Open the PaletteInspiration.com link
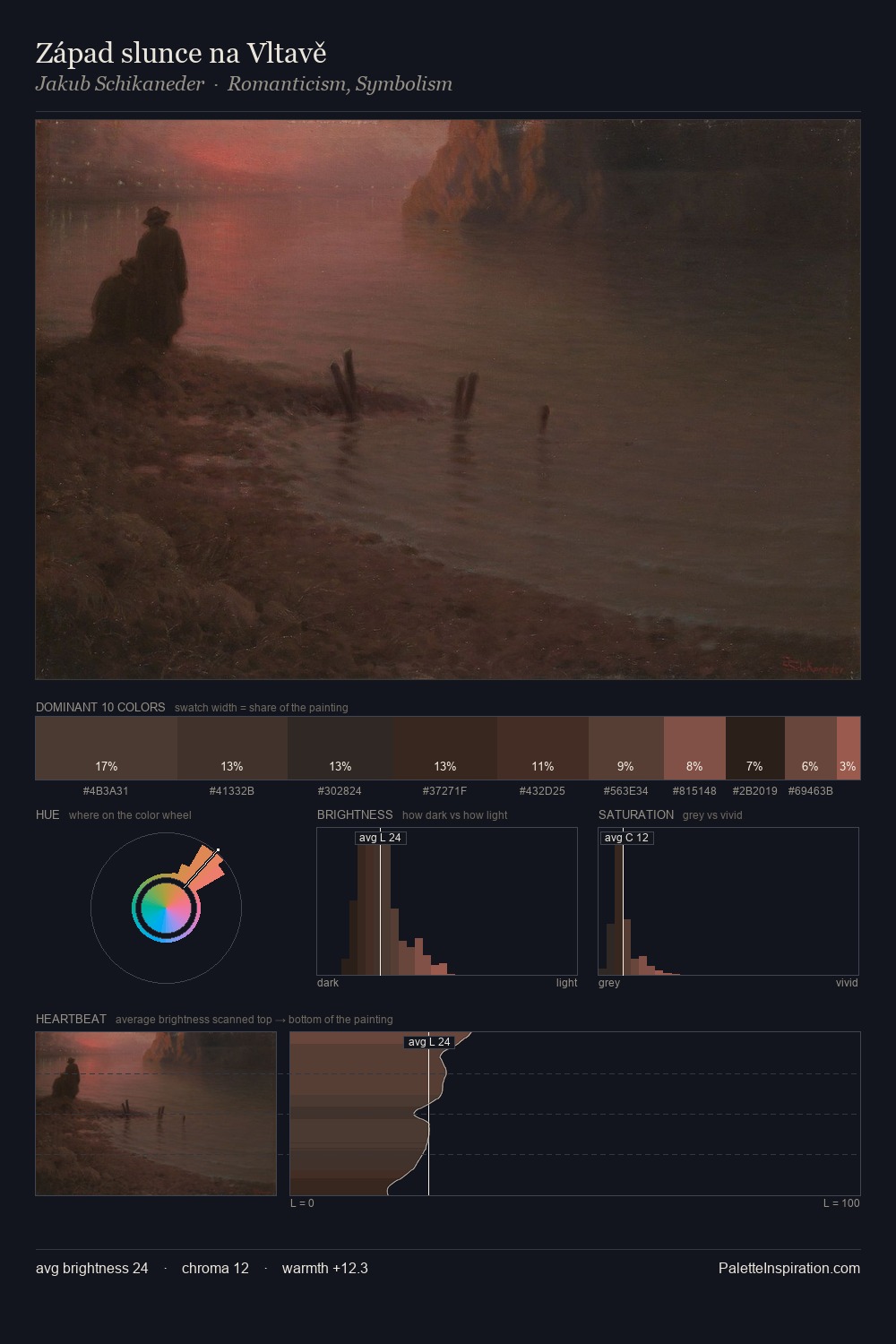Screen dimensions: 896x1344 point(789,1268)
